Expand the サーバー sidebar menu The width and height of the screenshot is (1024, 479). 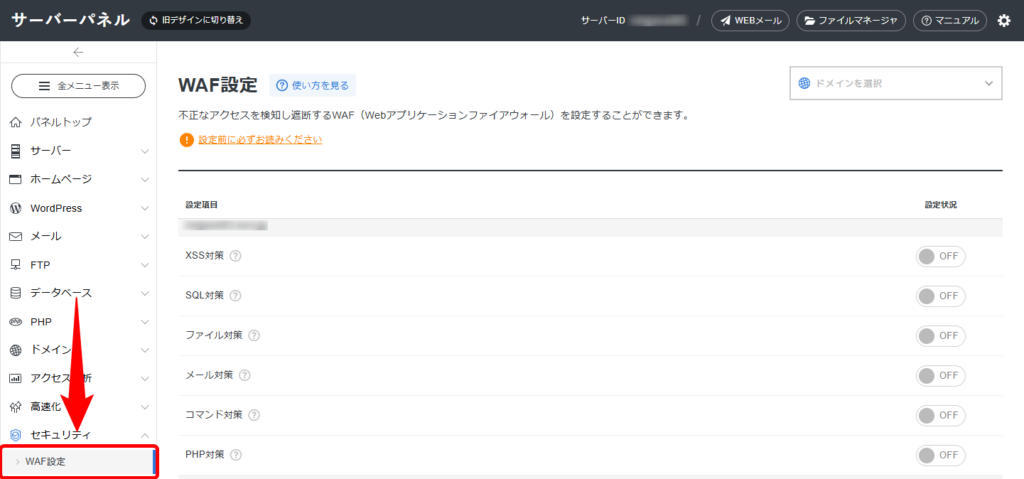click(x=78, y=151)
